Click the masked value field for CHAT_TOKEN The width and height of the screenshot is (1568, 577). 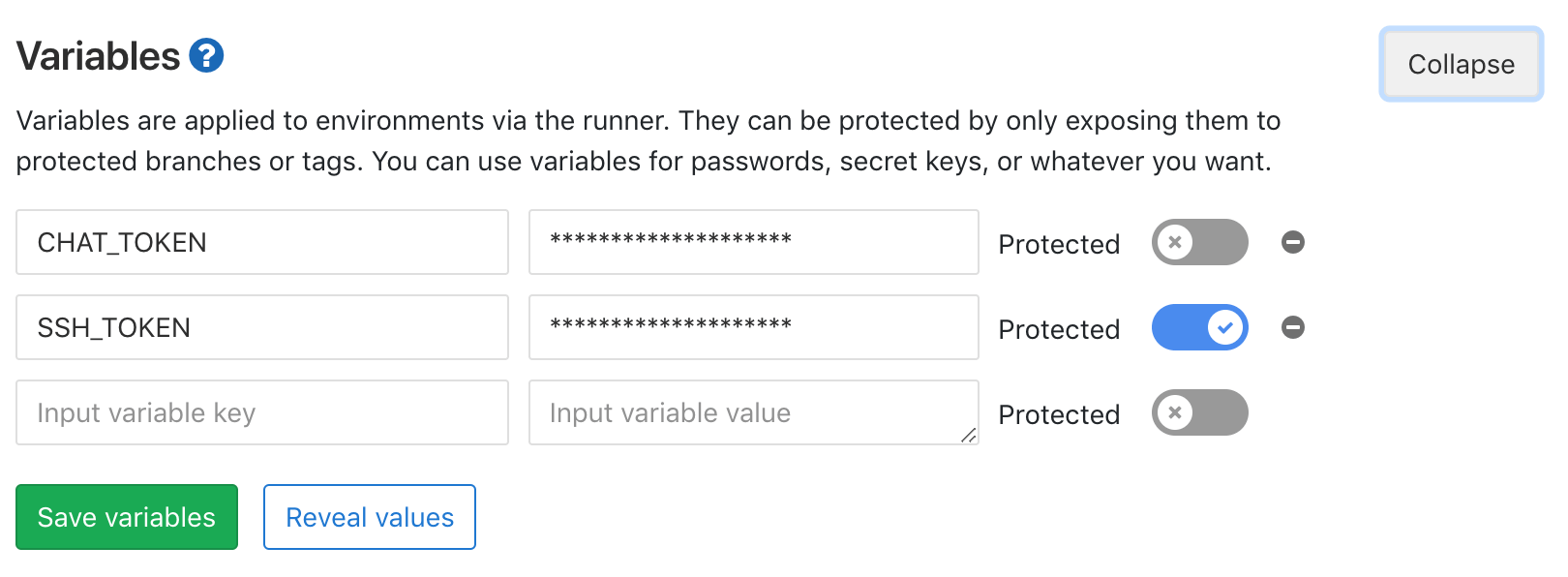pos(753,242)
